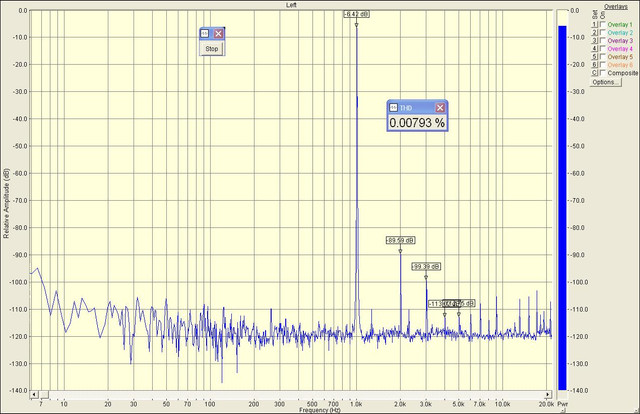Screen dimensions: 640x414
Task: Click the Overlays heading label
Action: pyautogui.click(x=616, y=7)
